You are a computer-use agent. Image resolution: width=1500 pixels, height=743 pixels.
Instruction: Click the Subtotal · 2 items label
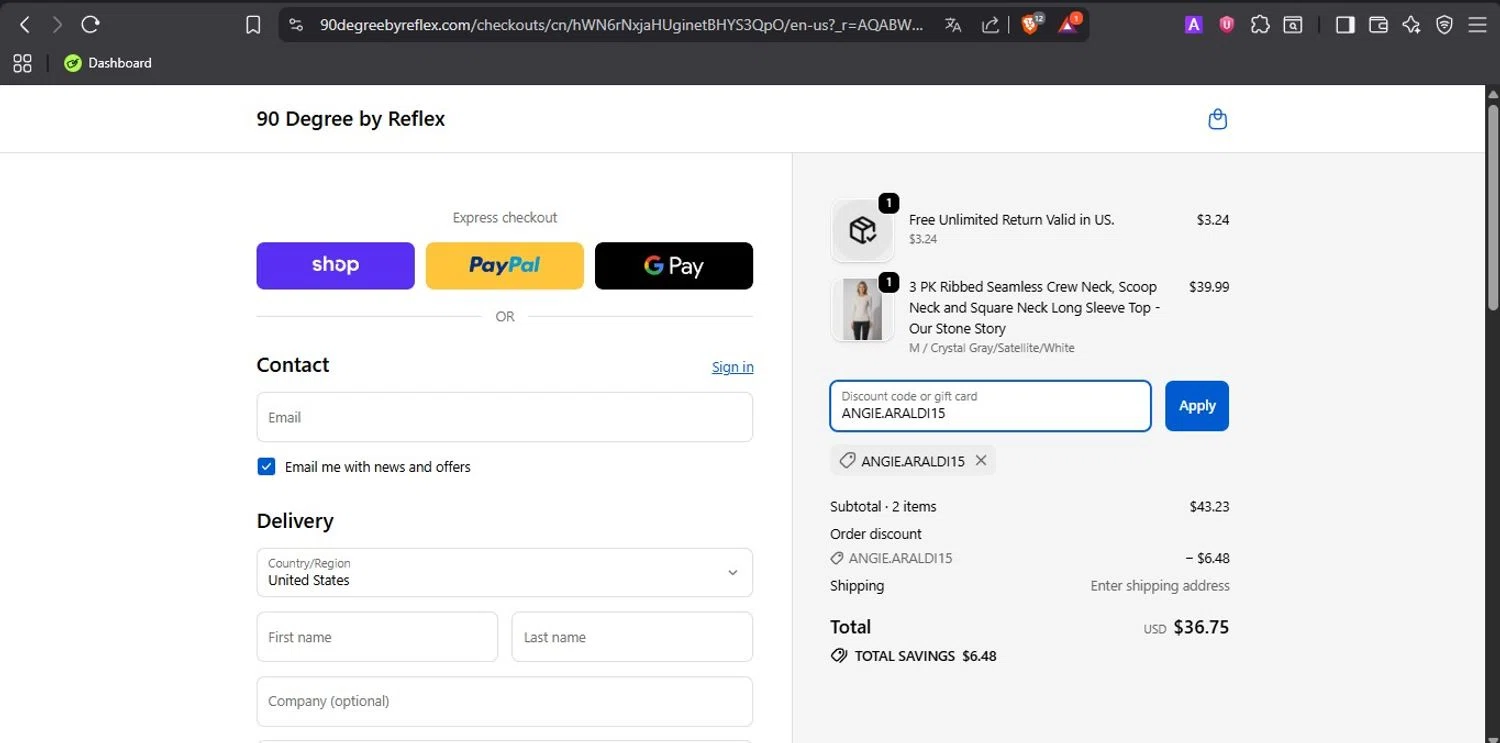coord(883,507)
